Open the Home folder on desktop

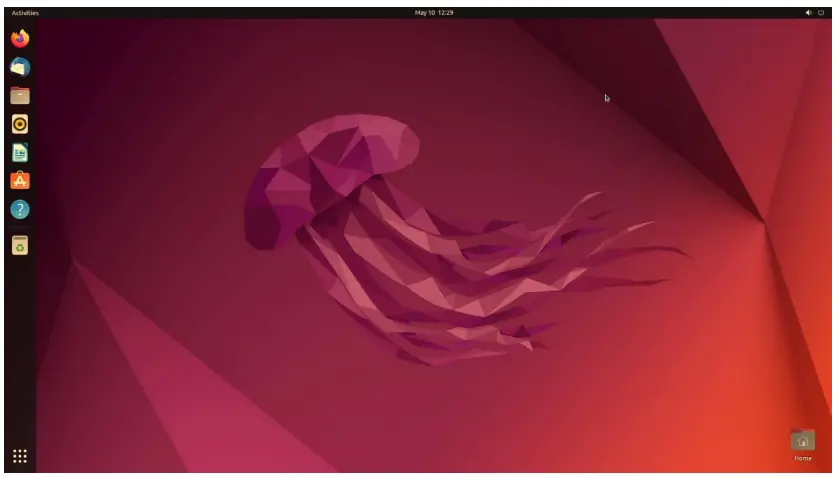click(802, 445)
